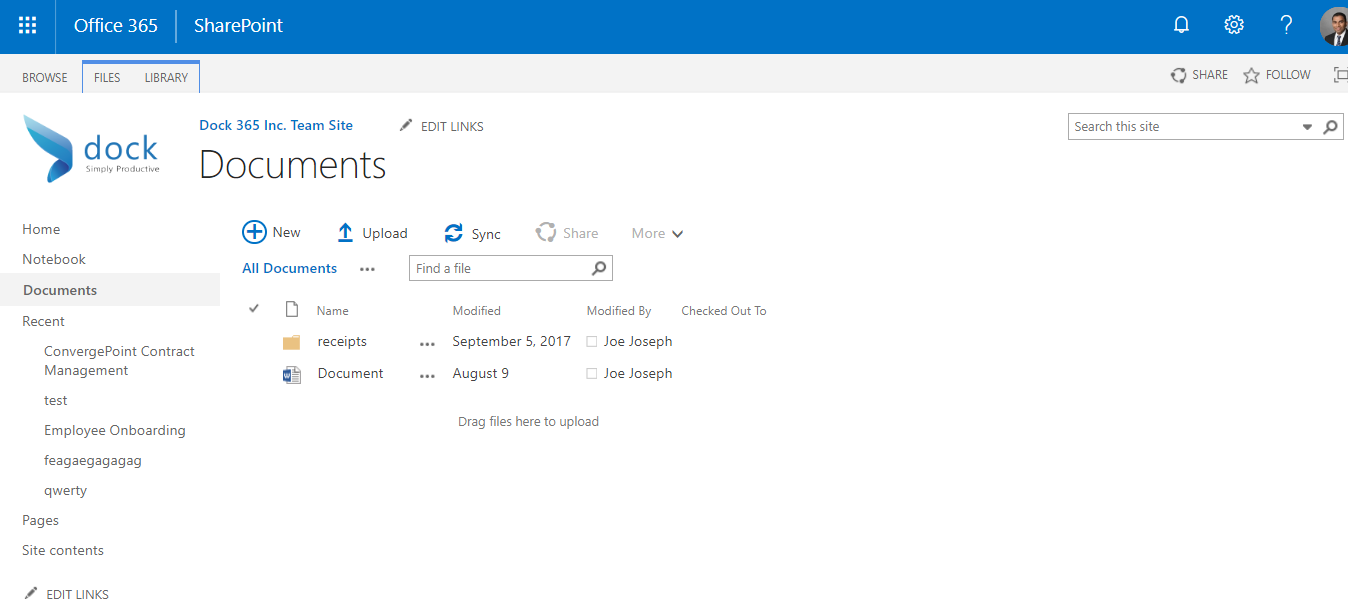Viewport: 1348px width, 604px height.
Task: Switch to the BROWSE ribbon tab
Action: point(45,77)
